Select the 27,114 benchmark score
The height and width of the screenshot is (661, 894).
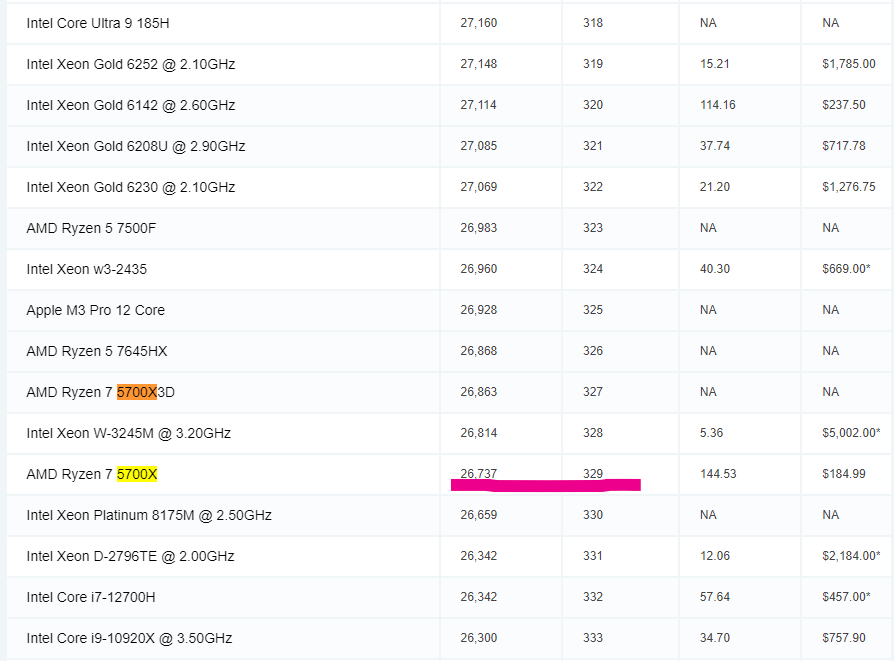point(478,105)
